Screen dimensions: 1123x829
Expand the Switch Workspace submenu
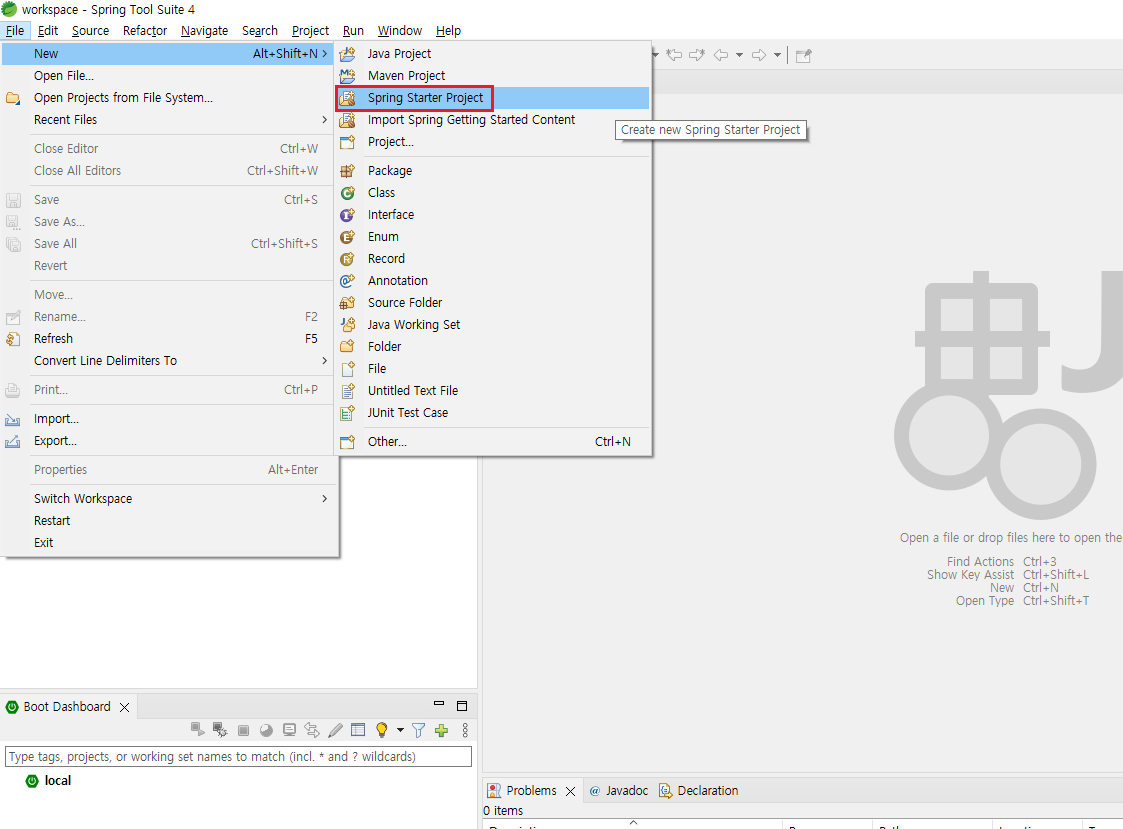pyautogui.click(x=325, y=498)
